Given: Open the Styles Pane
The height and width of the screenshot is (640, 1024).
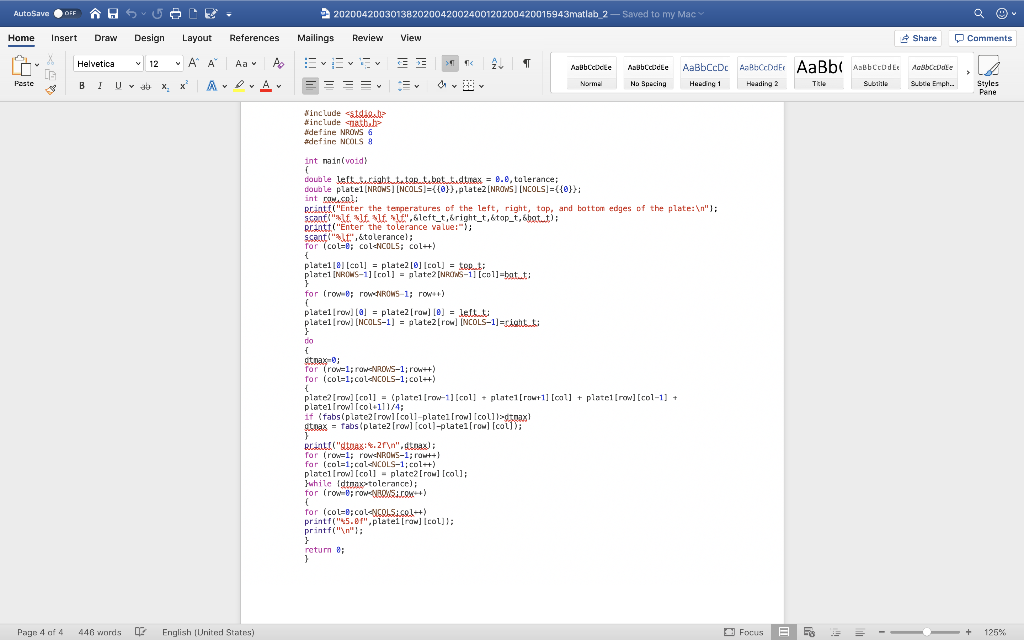Looking at the screenshot, I should [988, 75].
